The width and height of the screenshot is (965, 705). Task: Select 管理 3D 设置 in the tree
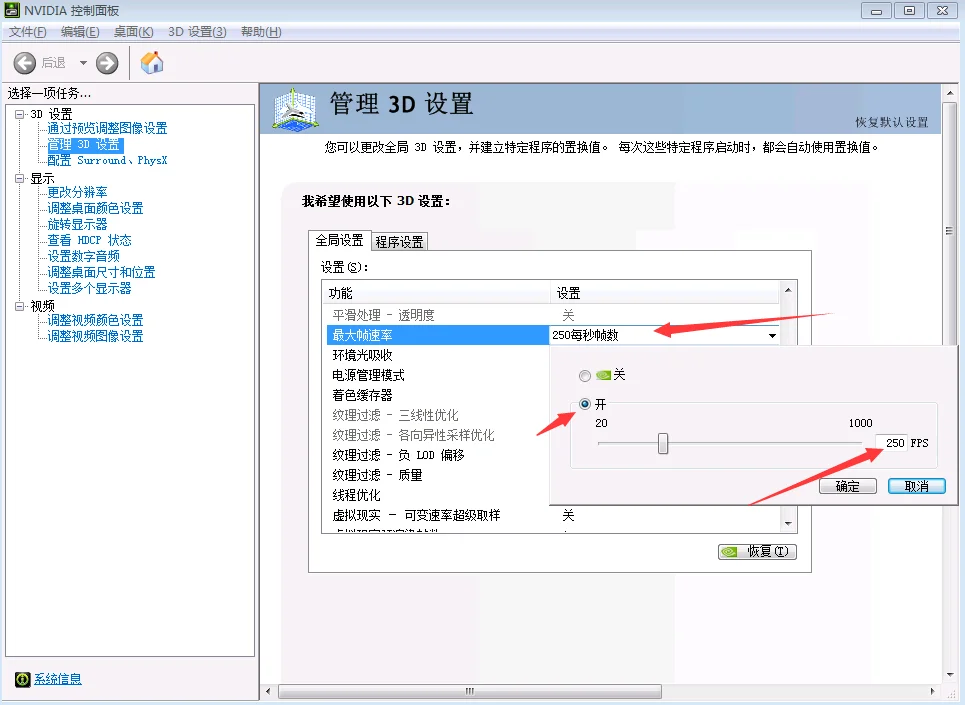(85, 145)
